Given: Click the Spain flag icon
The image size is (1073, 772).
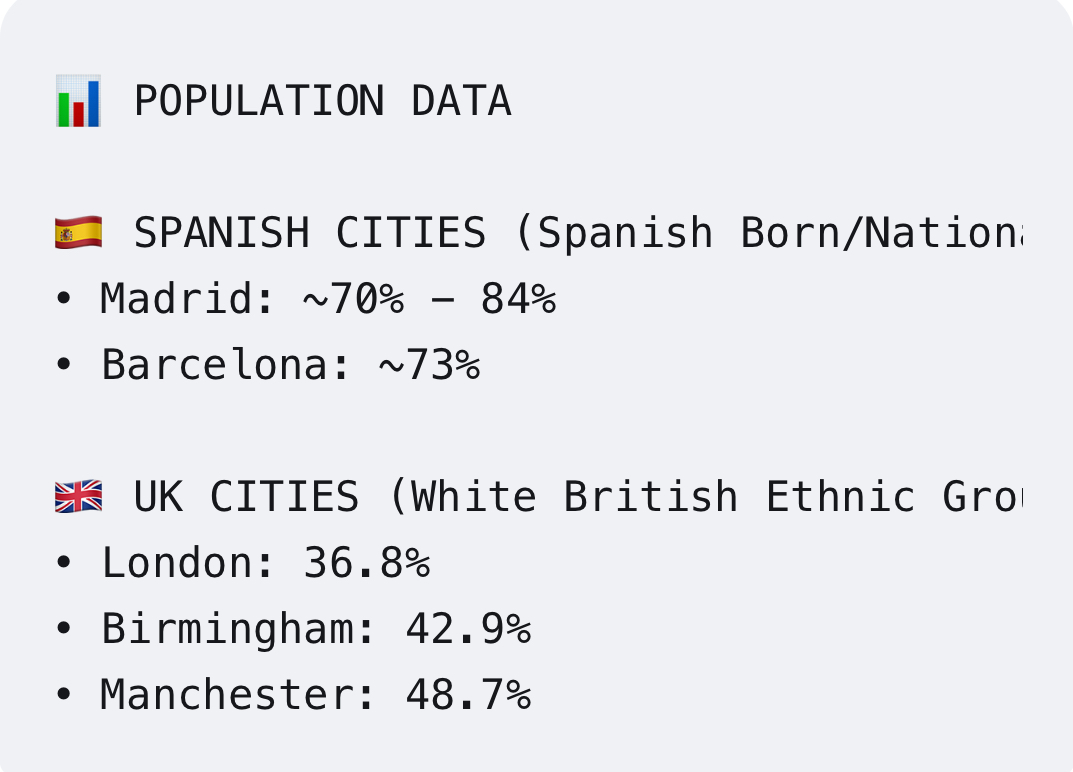Looking at the screenshot, I should coord(79,233).
